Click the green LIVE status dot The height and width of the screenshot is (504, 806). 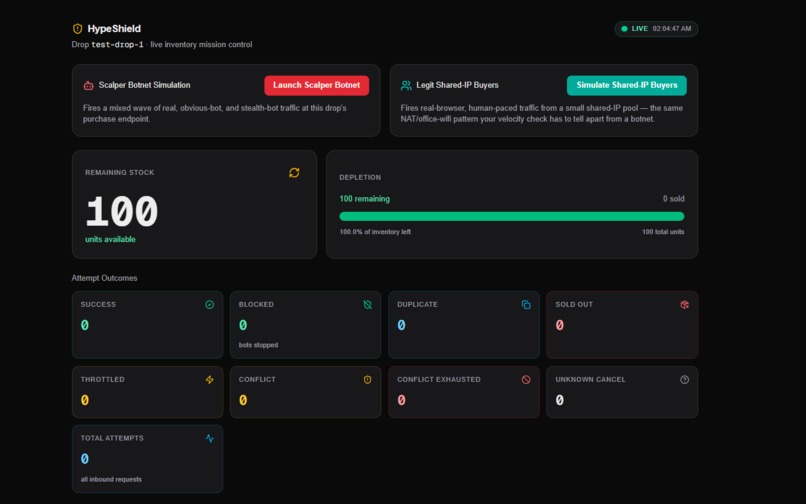pyautogui.click(x=624, y=29)
